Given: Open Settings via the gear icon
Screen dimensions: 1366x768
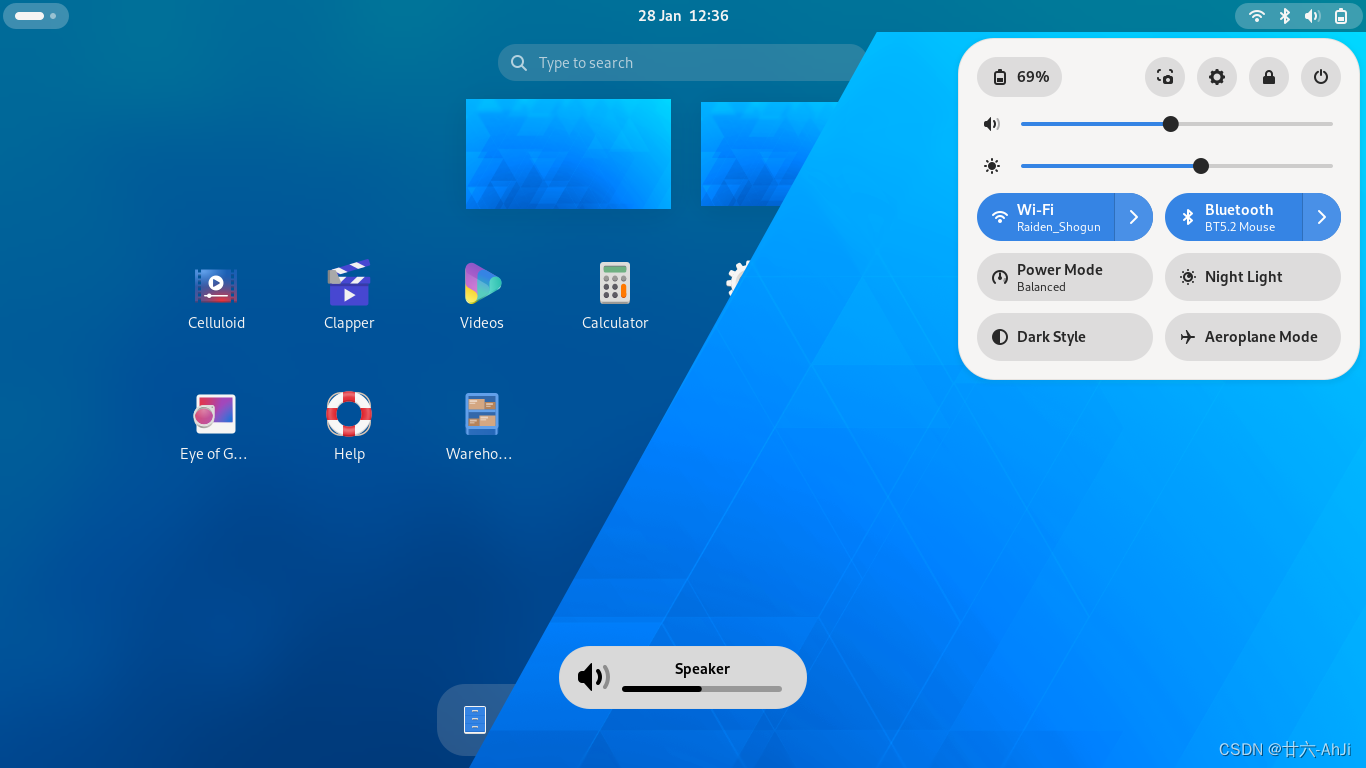Looking at the screenshot, I should tap(1217, 77).
